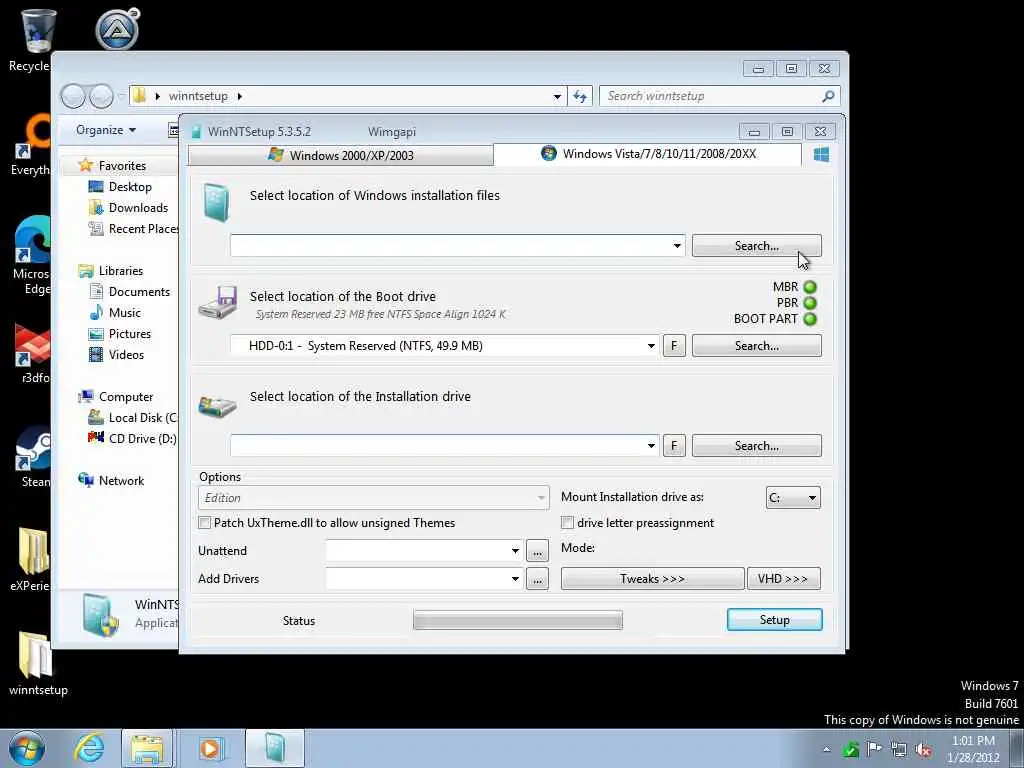
Task: Click the BOOT PART green status light
Action: click(810, 319)
